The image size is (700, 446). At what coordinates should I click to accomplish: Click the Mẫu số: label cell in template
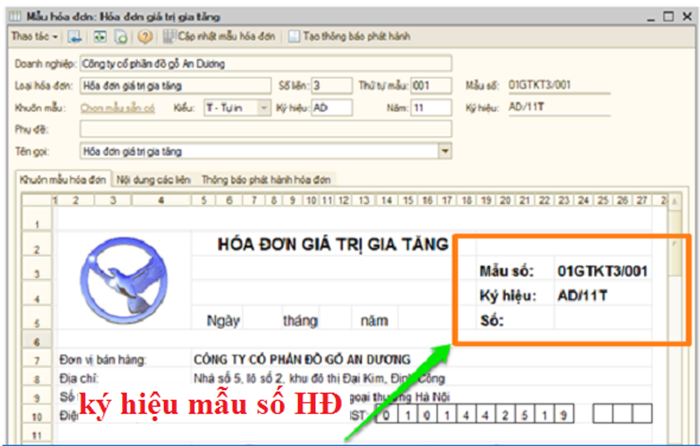tap(507, 271)
